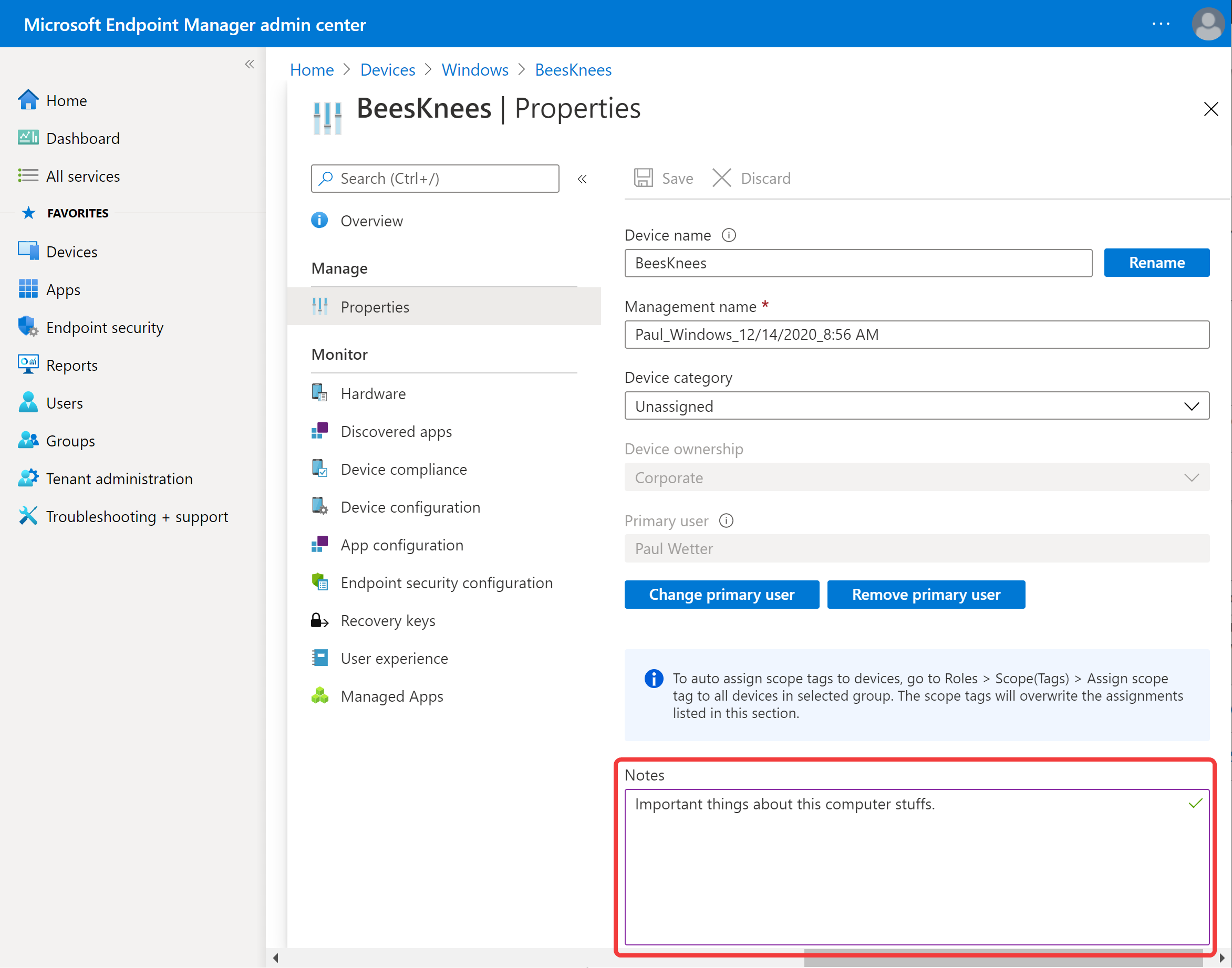Click scroll left arrow on horizontal scrollbar

pos(275,958)
